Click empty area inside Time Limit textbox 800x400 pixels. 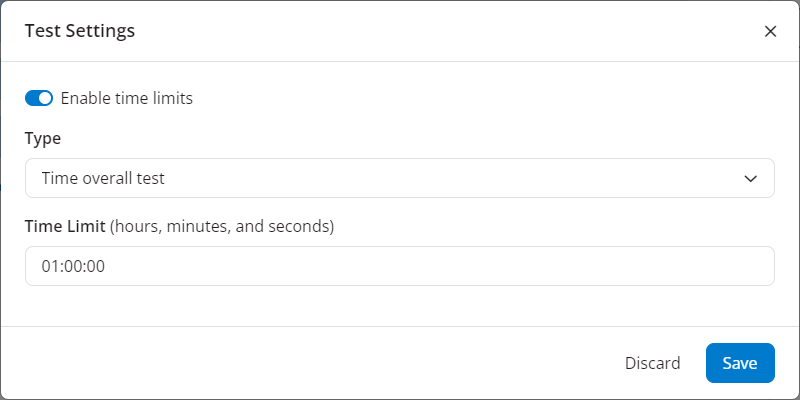pos(450,266)
